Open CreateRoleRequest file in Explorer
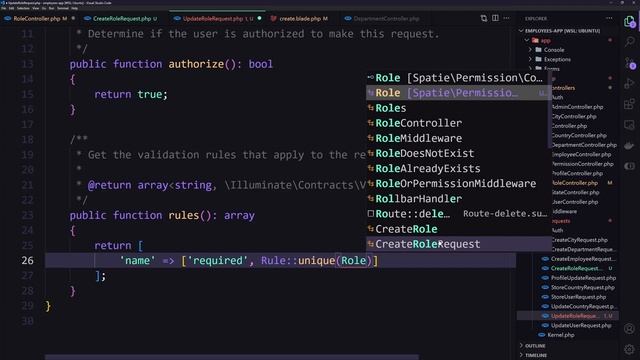 [577, 268]
